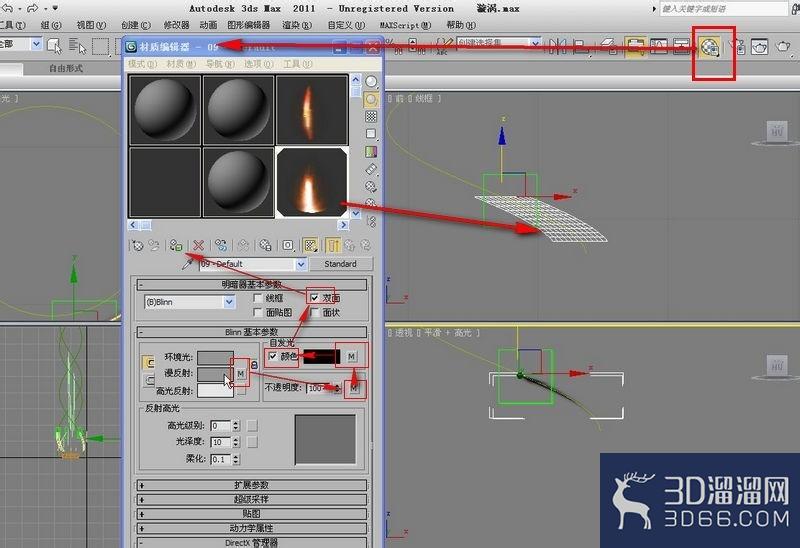Expand 扩展参数 rollout
This screenshot has height=548, width=800.
point(252,485)
